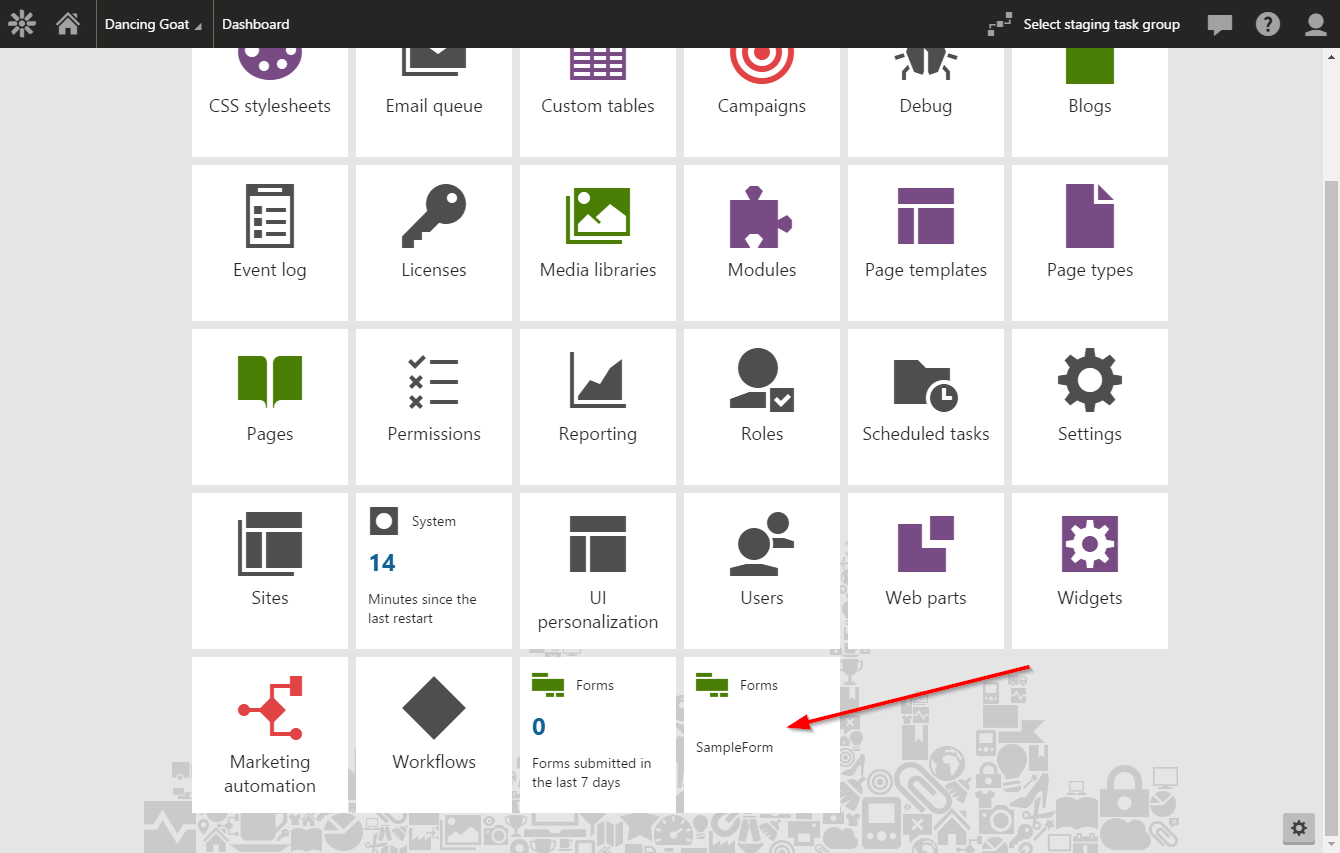
Task: Open the Sites tile
Action: (270, 570)
